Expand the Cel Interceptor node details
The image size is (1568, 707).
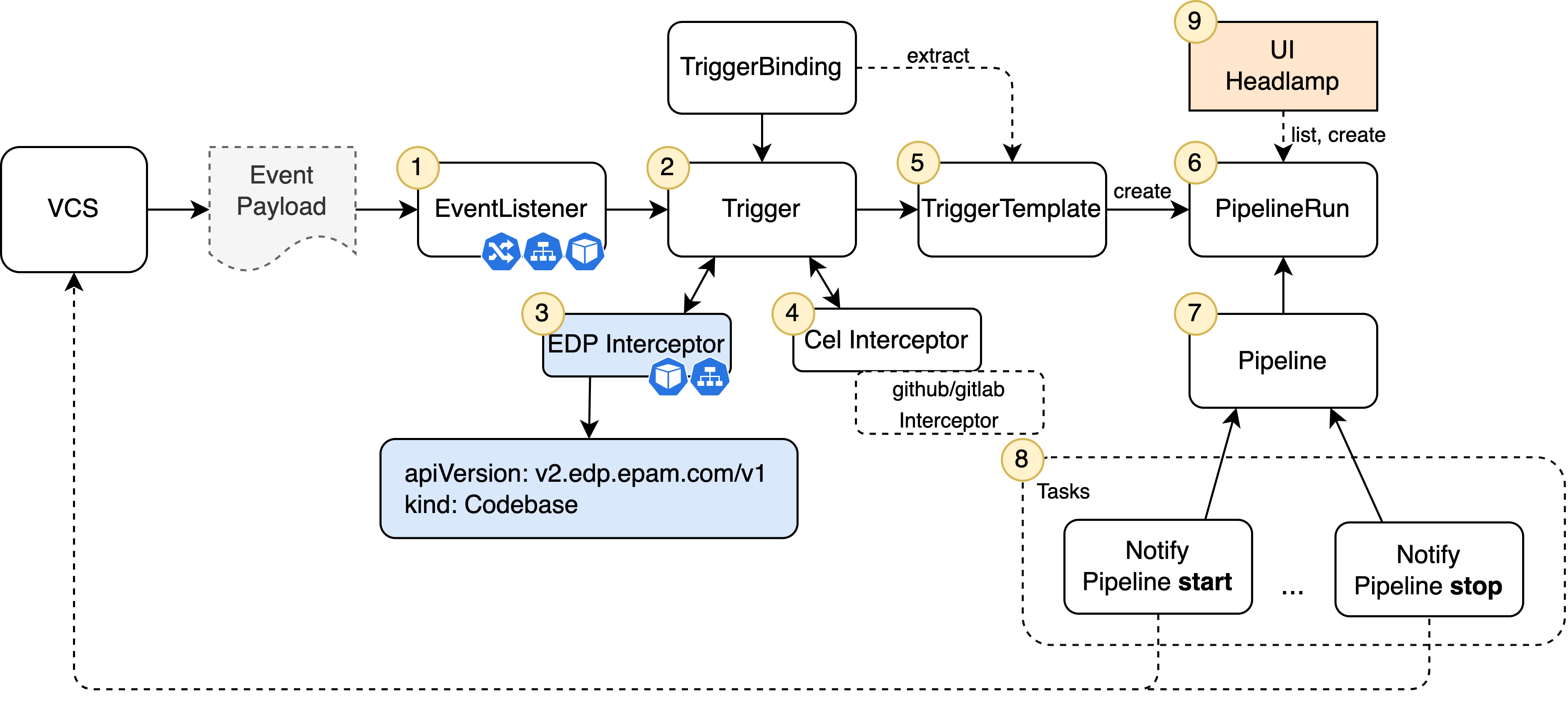pyautogui.click(x=871, y=345)
